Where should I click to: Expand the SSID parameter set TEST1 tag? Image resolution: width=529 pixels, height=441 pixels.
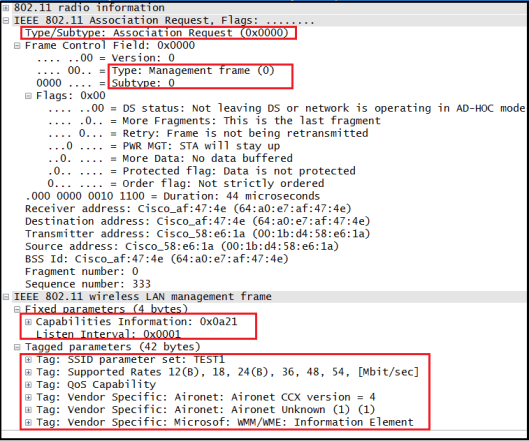28,360
